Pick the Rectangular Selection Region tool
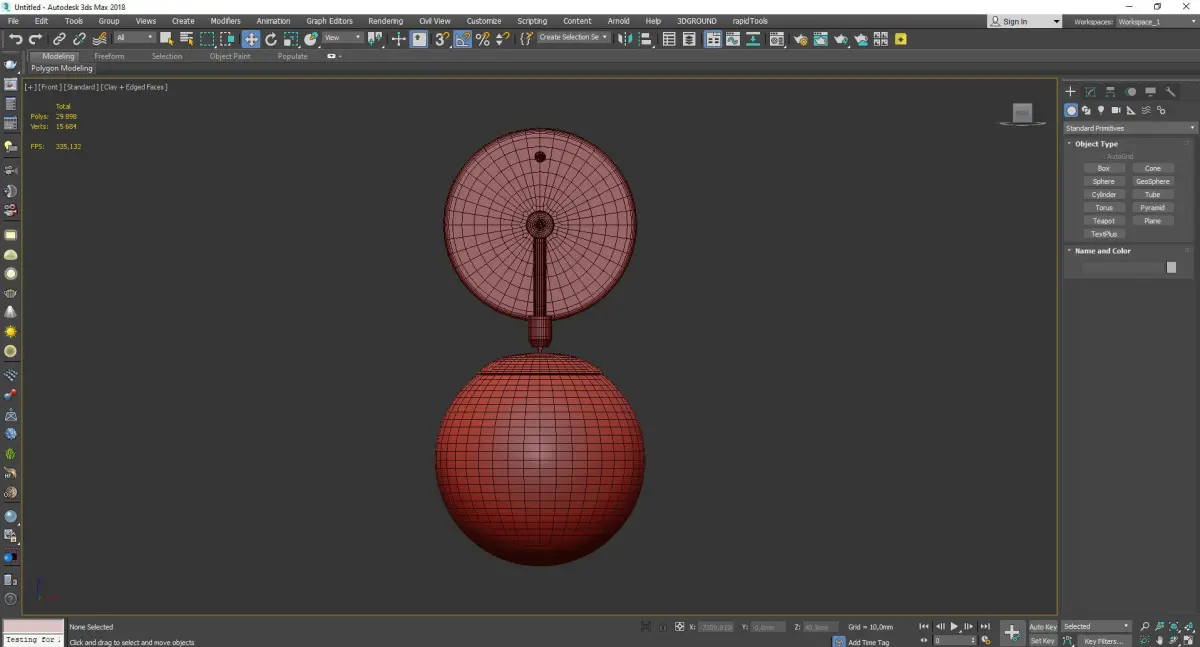The width and height of the screenshot is (1200, 647). [x=207, y=39]
